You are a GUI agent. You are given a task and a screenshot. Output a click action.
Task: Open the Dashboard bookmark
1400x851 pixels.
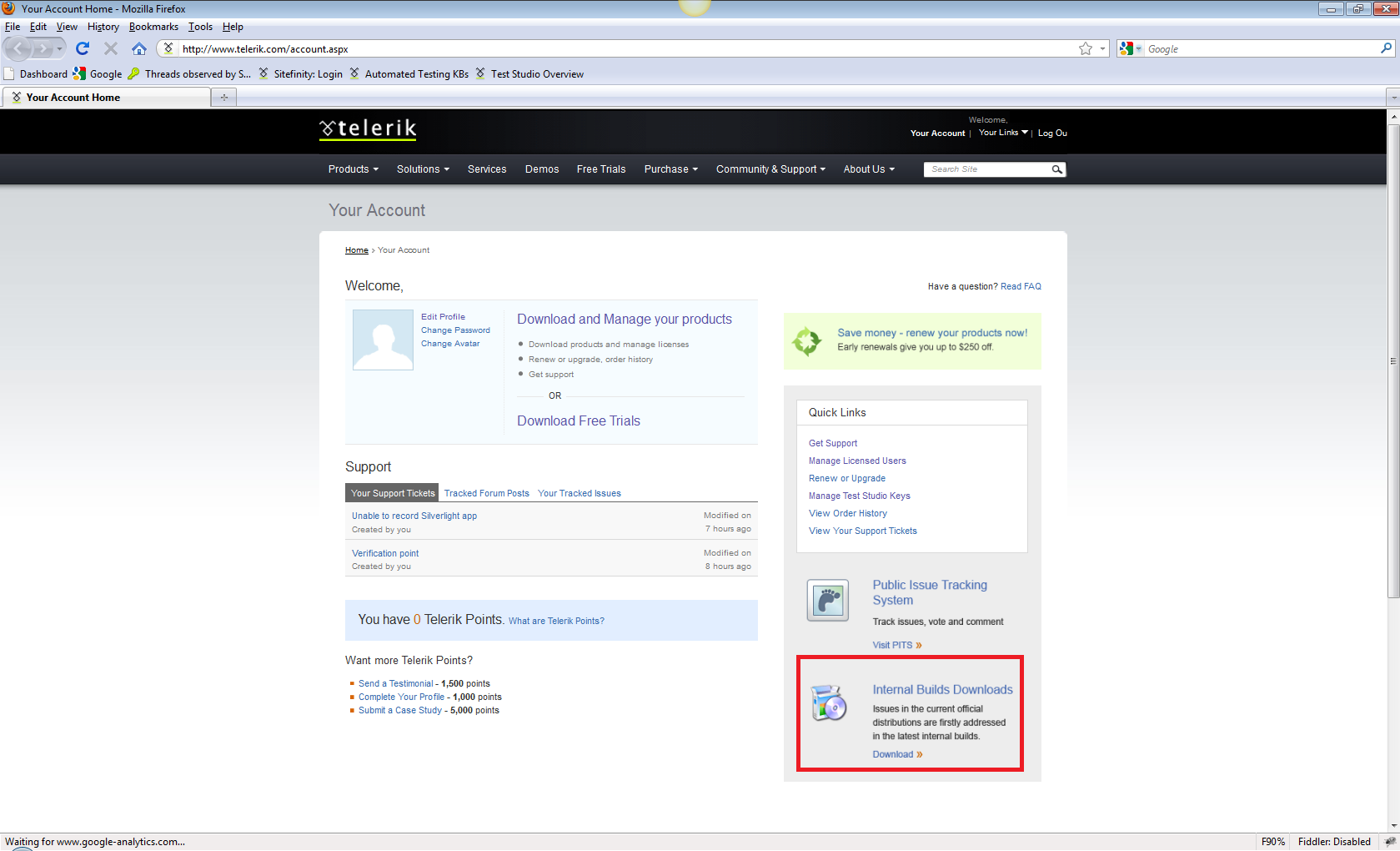pyautogui.click(x=35, y=73)
